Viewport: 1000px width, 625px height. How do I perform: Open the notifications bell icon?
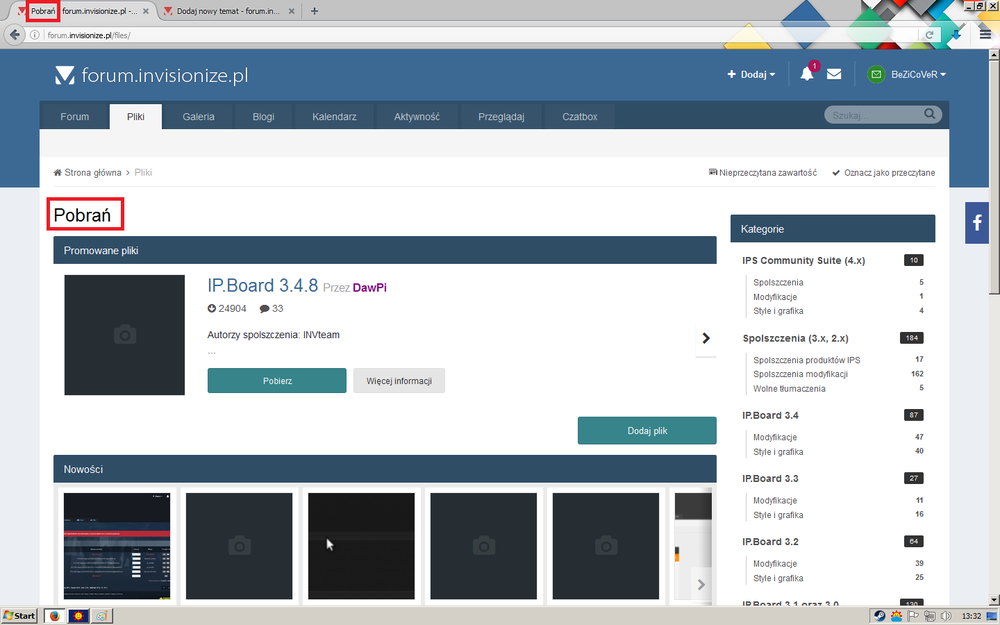point(807,74)
